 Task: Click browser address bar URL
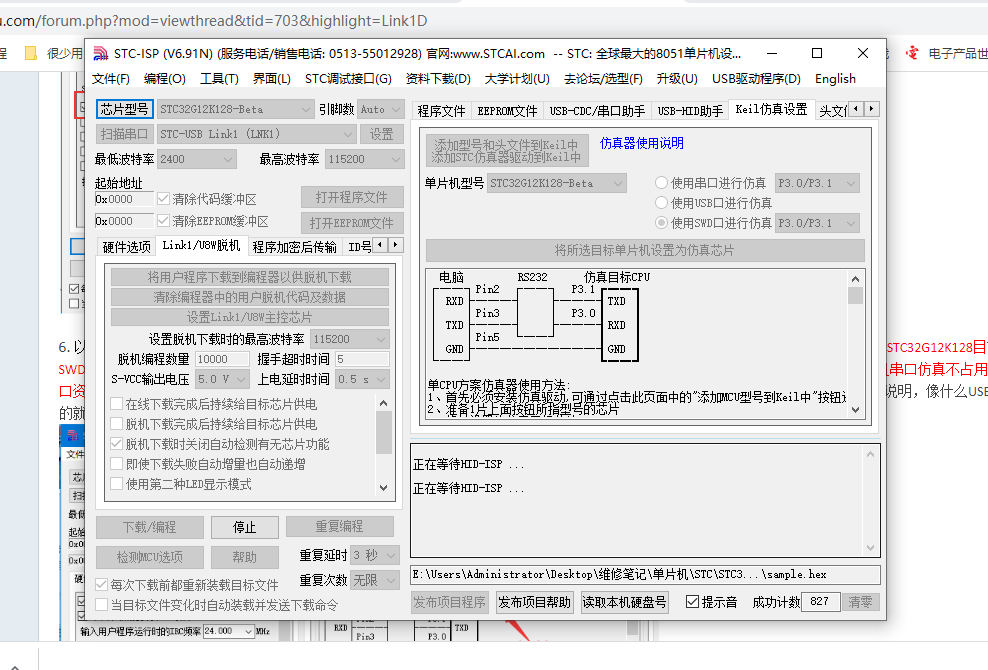pyautogui.click(x=214, y=21)
